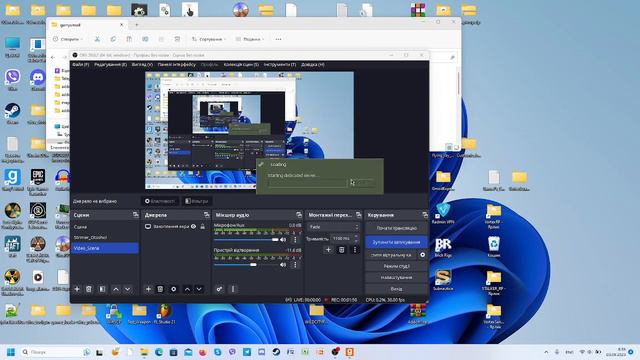Open virtual camera settings gear
This screenshot has height=360, width=640.
click(422, 255)
